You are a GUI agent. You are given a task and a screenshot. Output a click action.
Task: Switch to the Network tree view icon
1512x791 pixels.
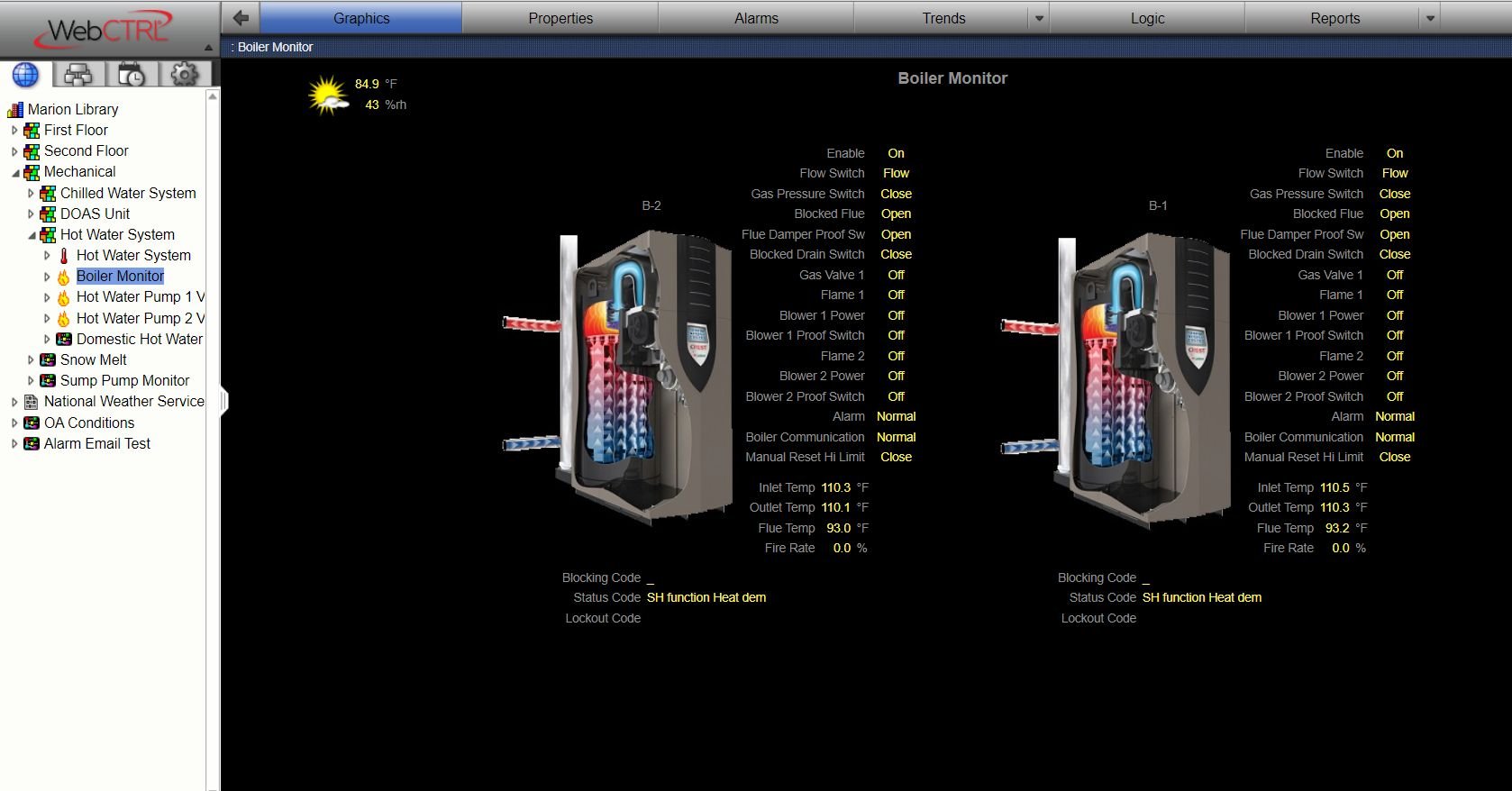coord(78,75)
